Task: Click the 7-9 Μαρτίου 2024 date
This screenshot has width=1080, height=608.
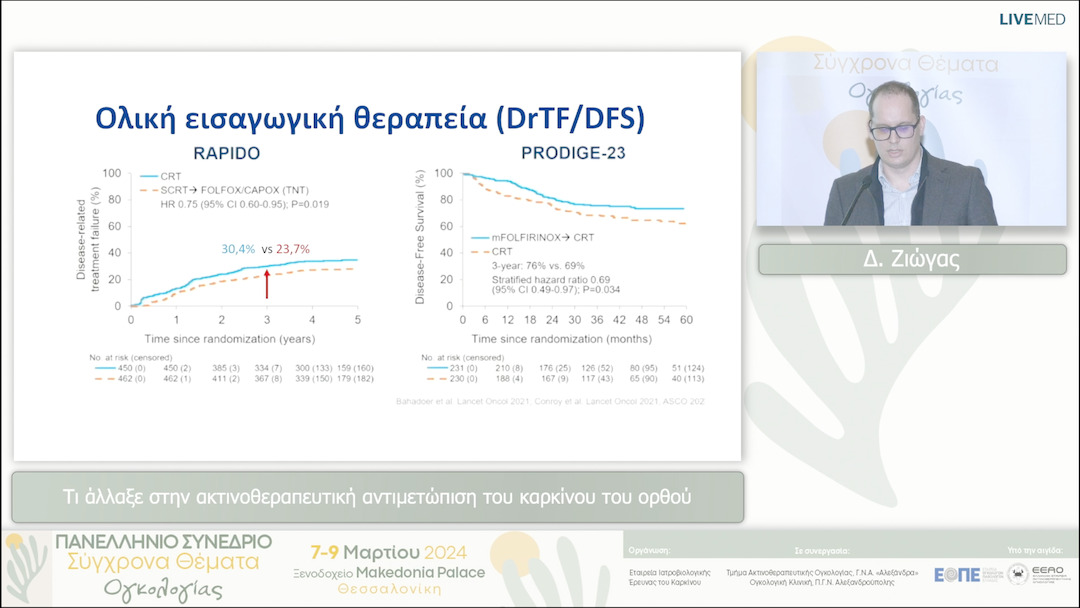Action: tap(388, 552)
